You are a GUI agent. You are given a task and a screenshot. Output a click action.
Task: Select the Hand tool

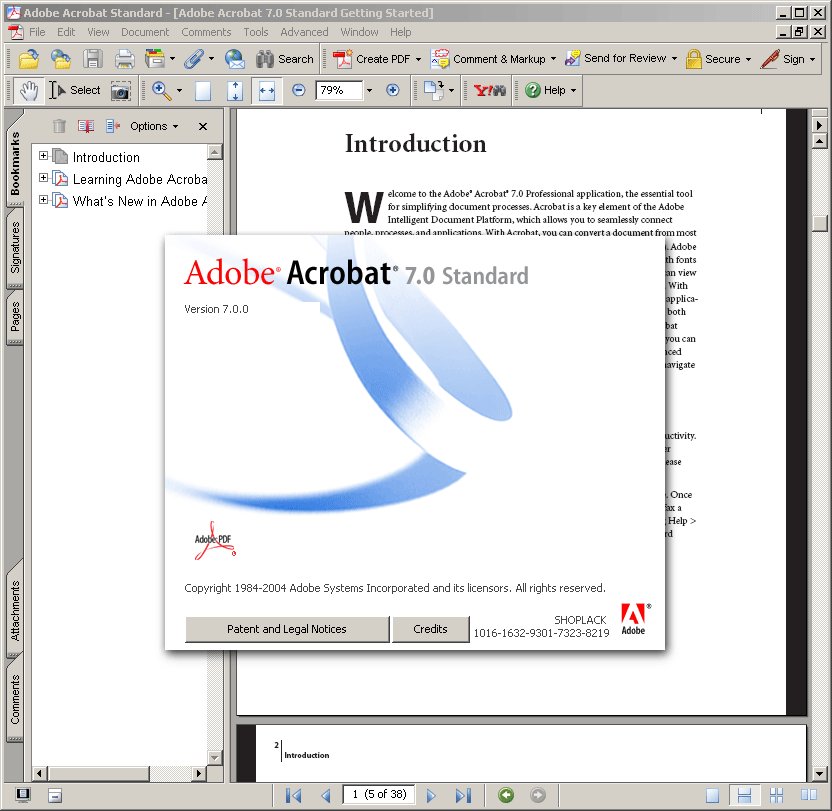(29, 91)
